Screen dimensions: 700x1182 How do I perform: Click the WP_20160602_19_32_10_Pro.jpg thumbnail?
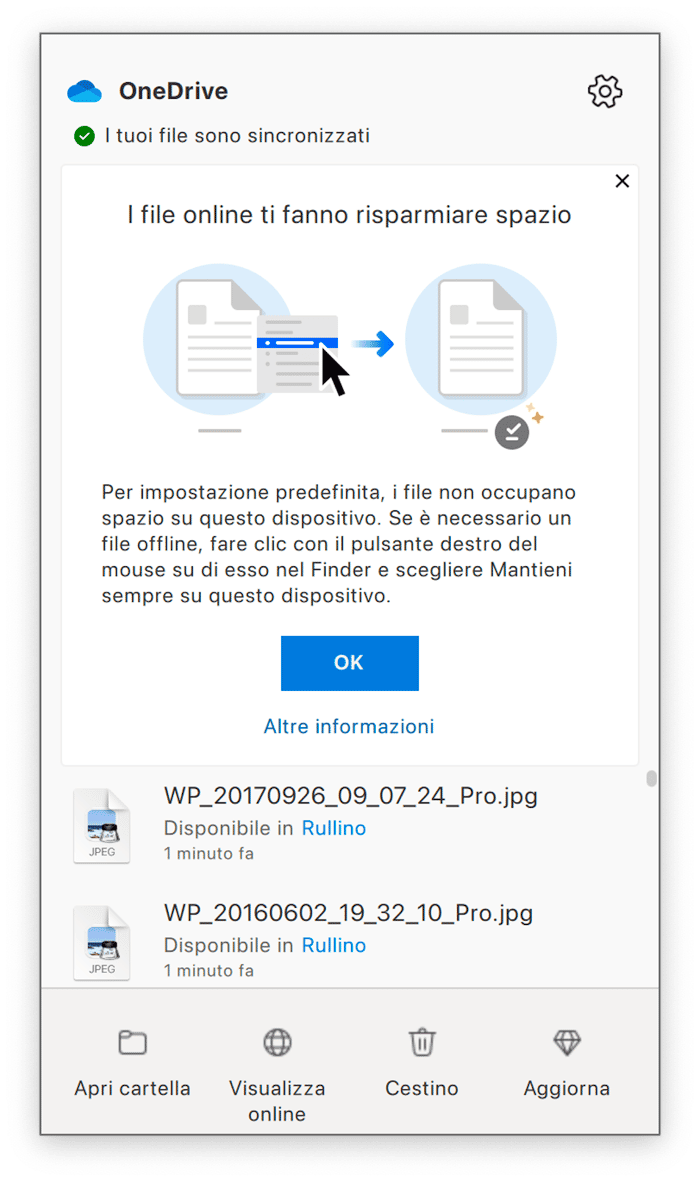[x=102, y=942]
